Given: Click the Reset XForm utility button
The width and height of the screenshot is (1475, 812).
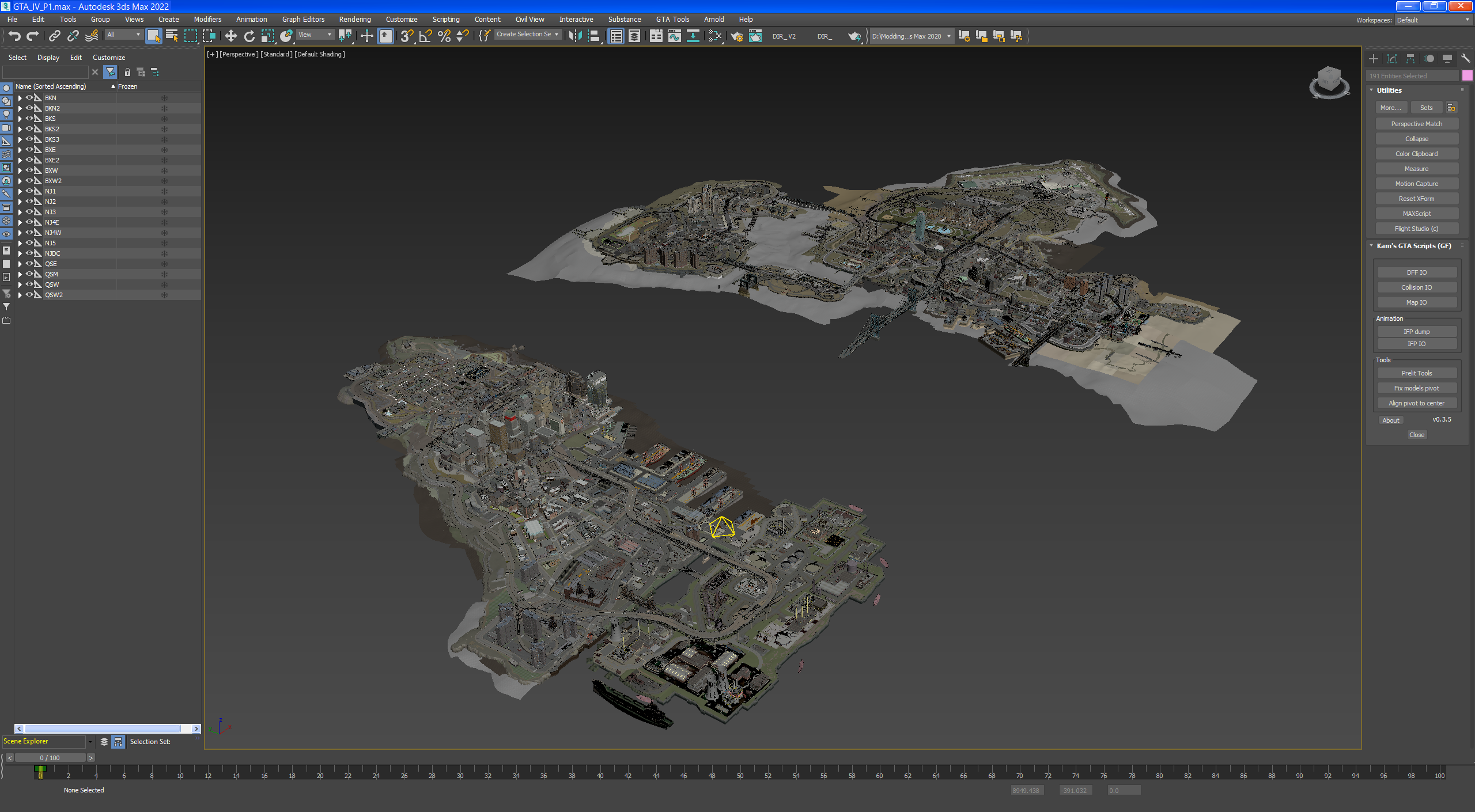Looking at the screenshot, I should point(1416,199).
